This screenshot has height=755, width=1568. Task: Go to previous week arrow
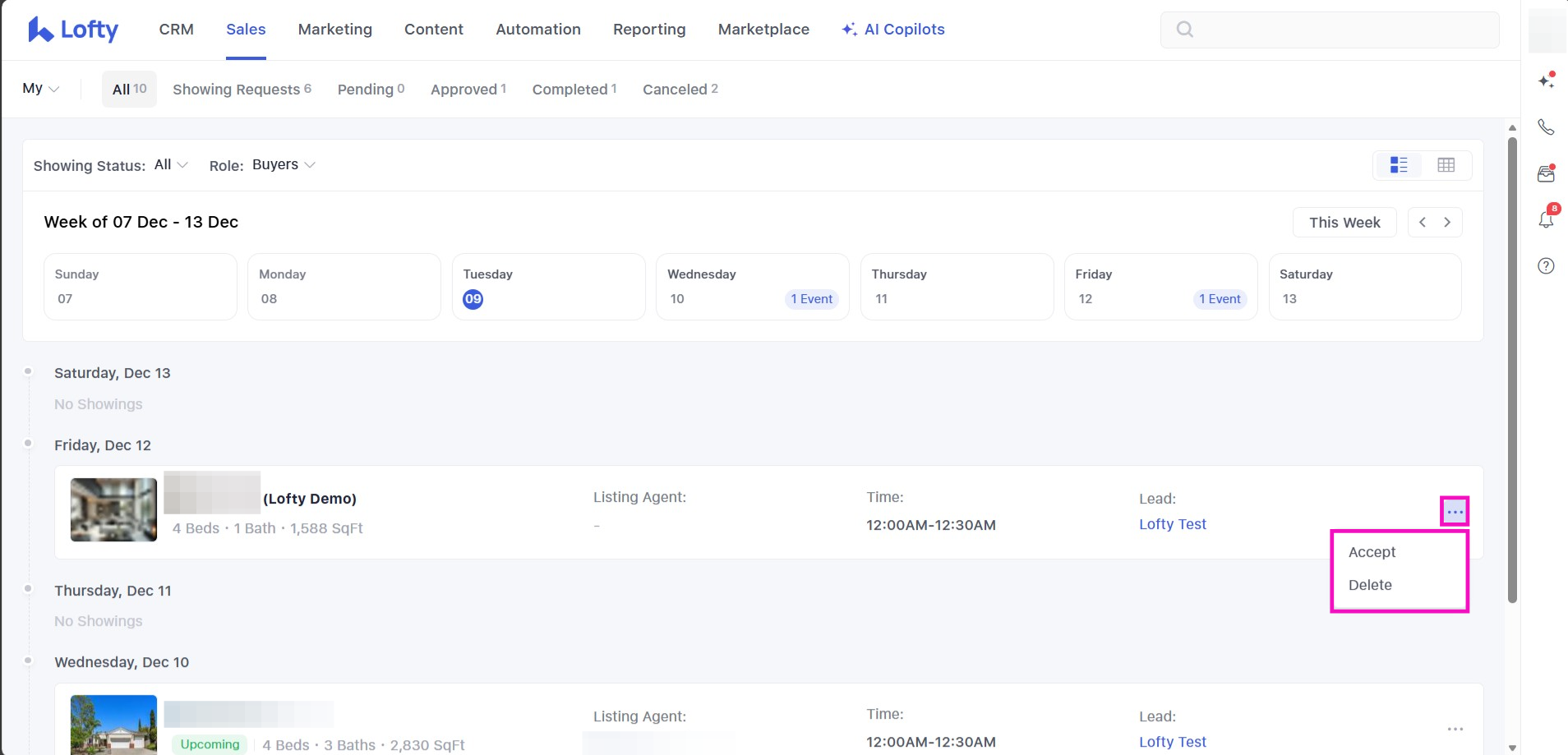pos(1423,223)
